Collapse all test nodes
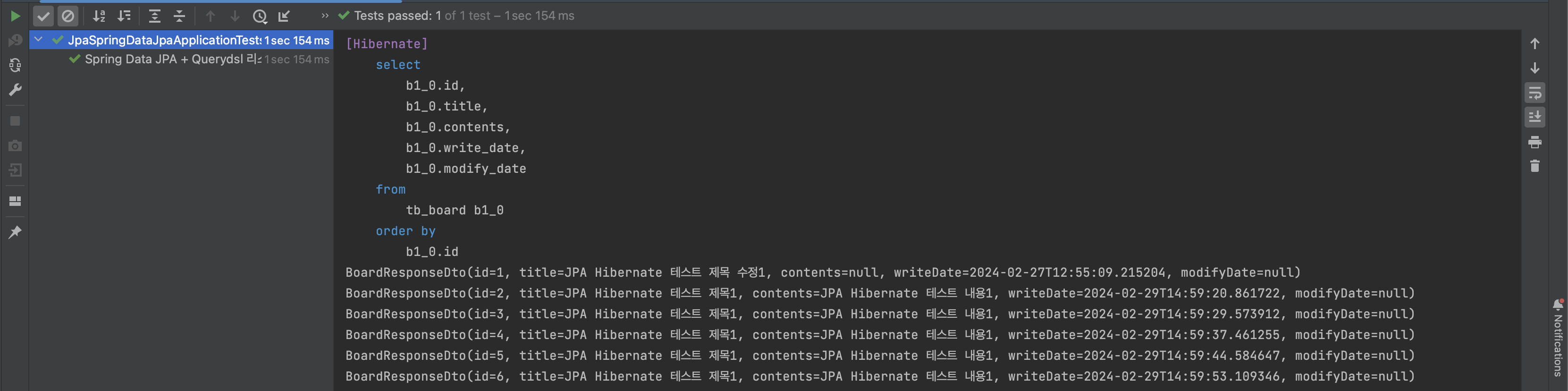The width and height of the screenshot is (1568, 391). tap(179, 16)
